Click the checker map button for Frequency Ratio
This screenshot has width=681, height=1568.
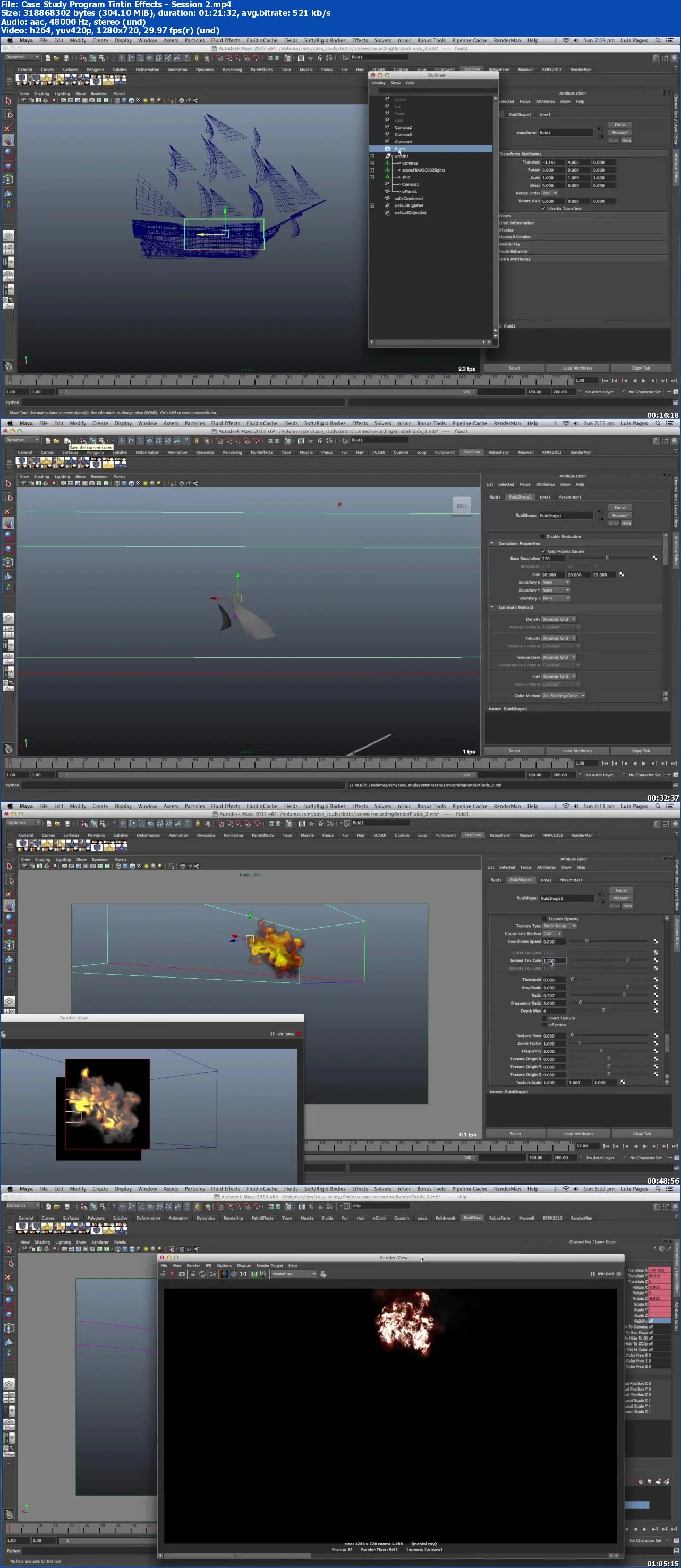[656, 1003]
